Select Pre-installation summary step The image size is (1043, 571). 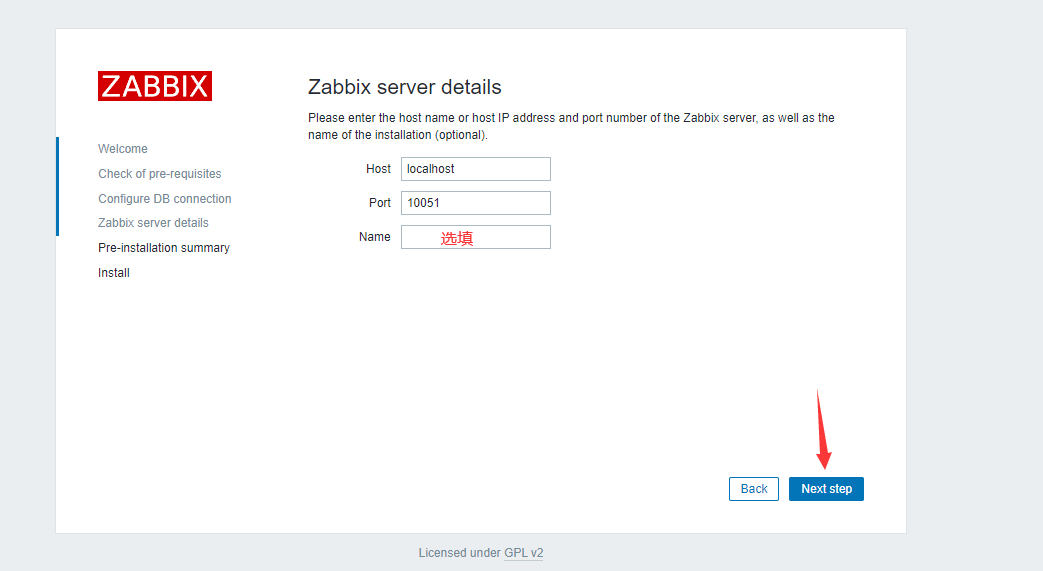click(x=164, y=248)
